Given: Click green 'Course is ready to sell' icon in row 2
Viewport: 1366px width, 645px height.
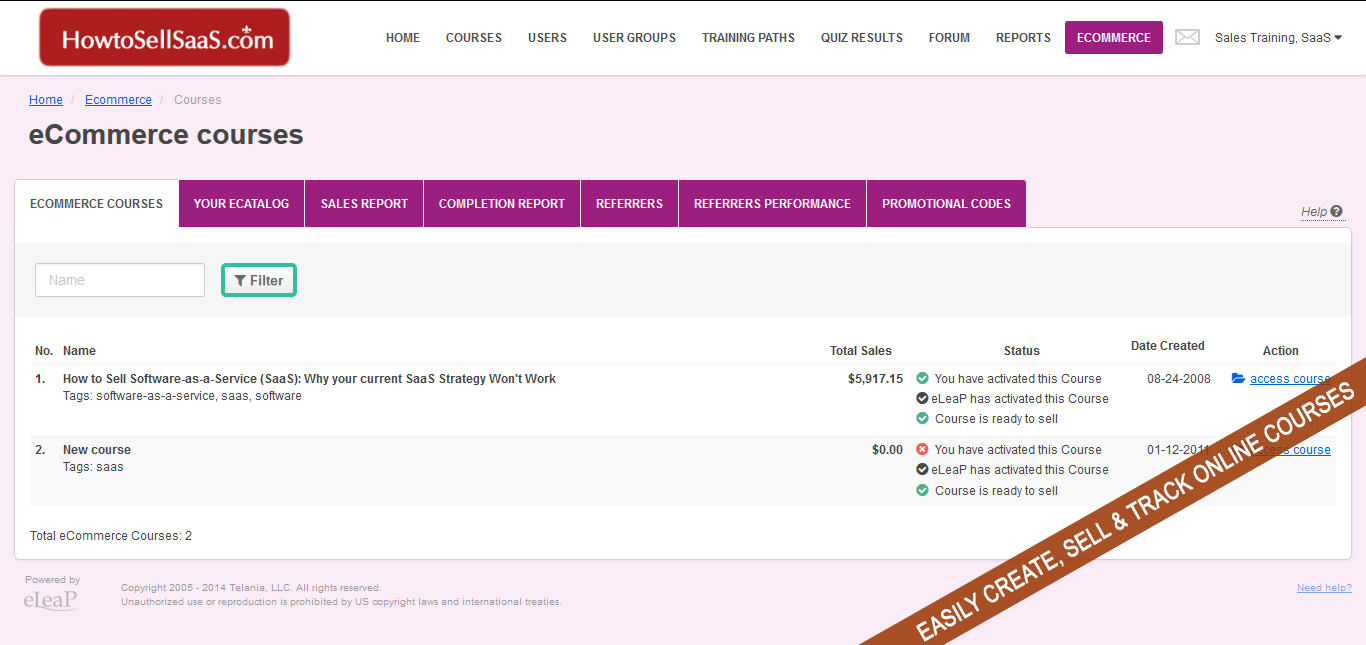Looking at the screenshot, I should [922, 491].
